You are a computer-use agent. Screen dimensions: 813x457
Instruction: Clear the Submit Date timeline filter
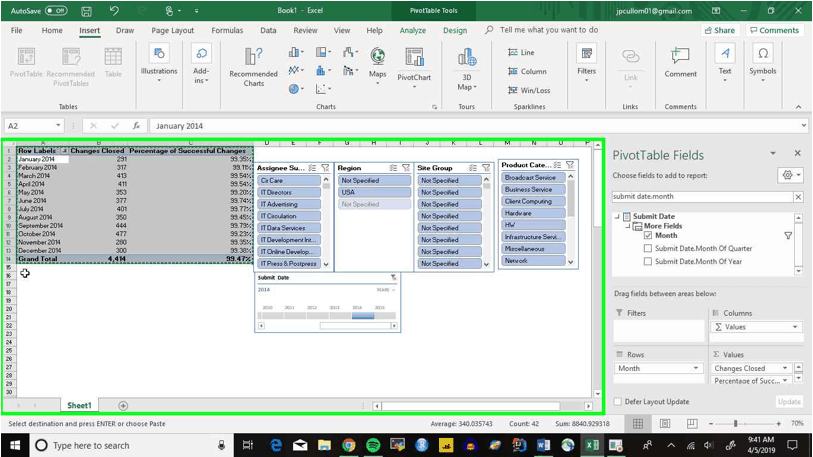(394, 278)
